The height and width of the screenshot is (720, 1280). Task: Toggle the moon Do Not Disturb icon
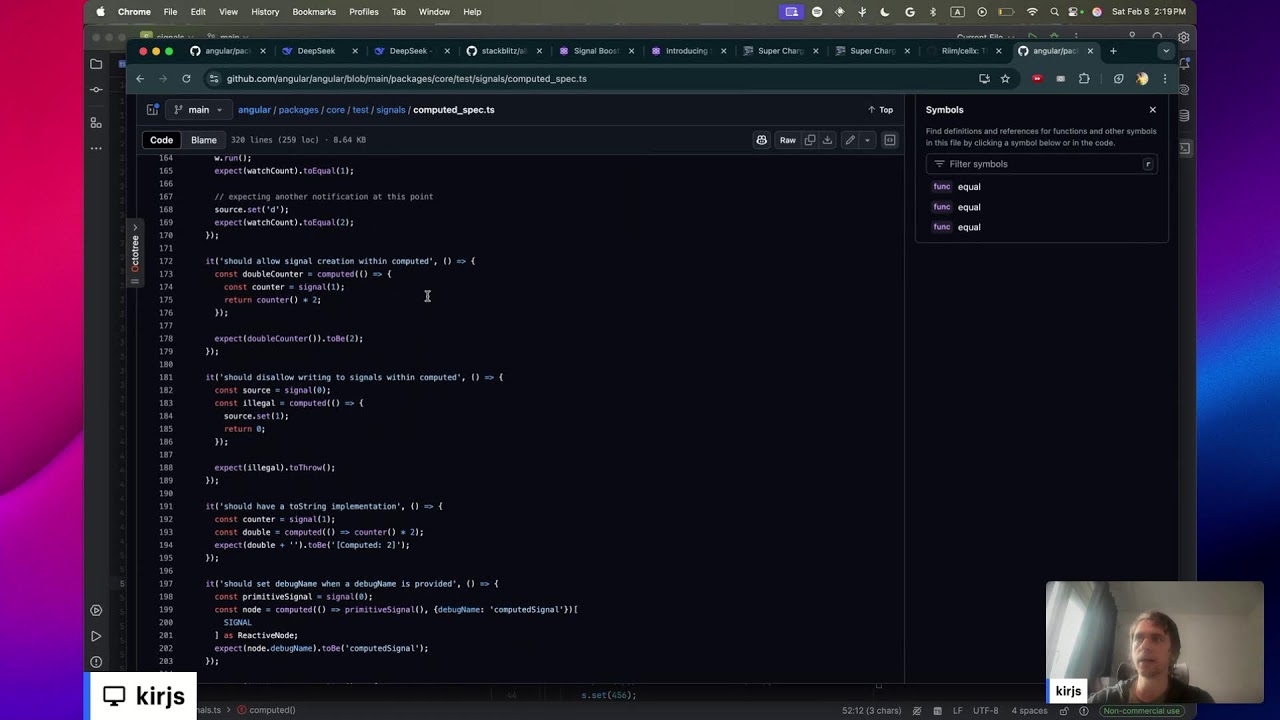[885, 12]
